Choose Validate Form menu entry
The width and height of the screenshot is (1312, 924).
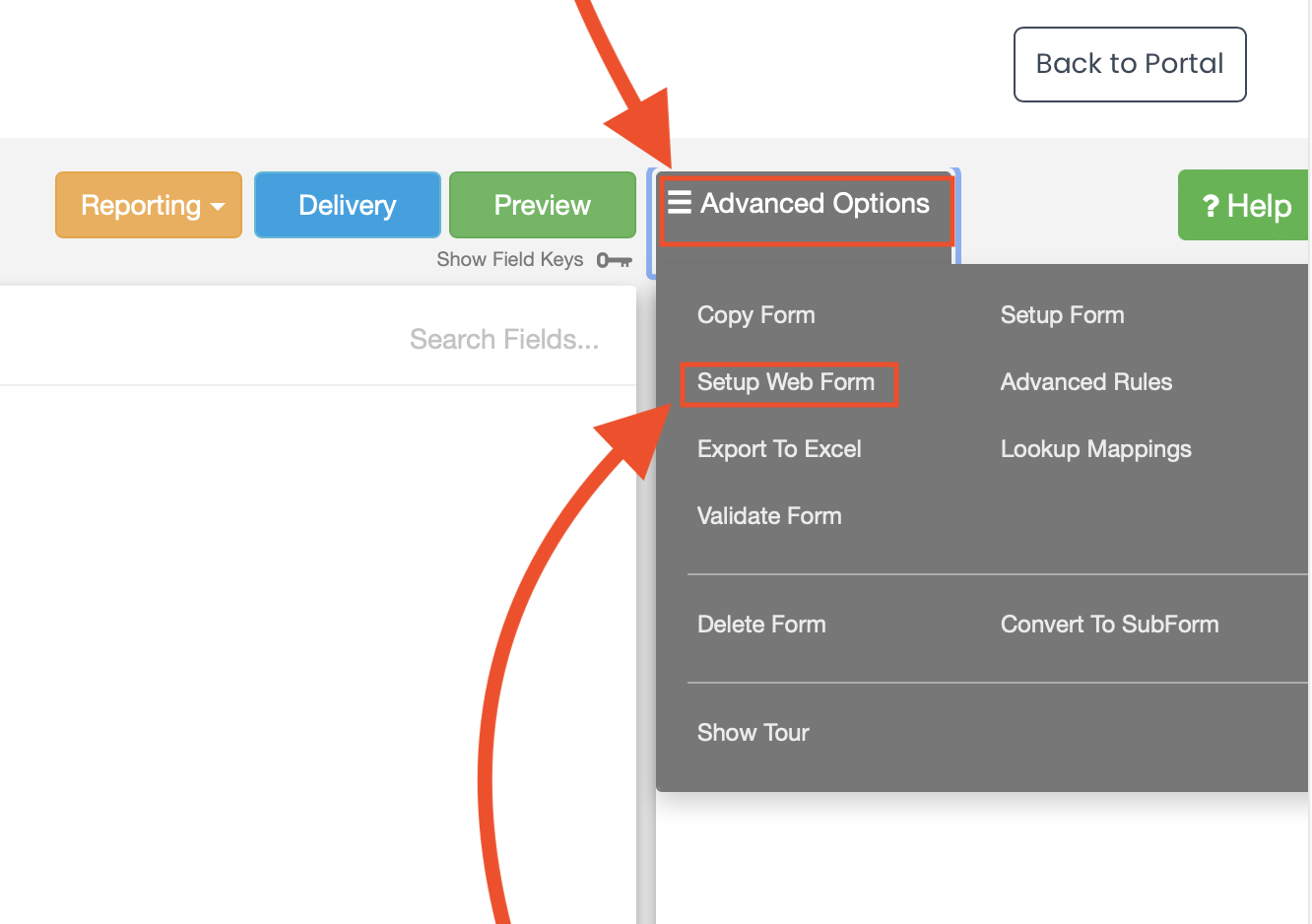coord(768,516)
